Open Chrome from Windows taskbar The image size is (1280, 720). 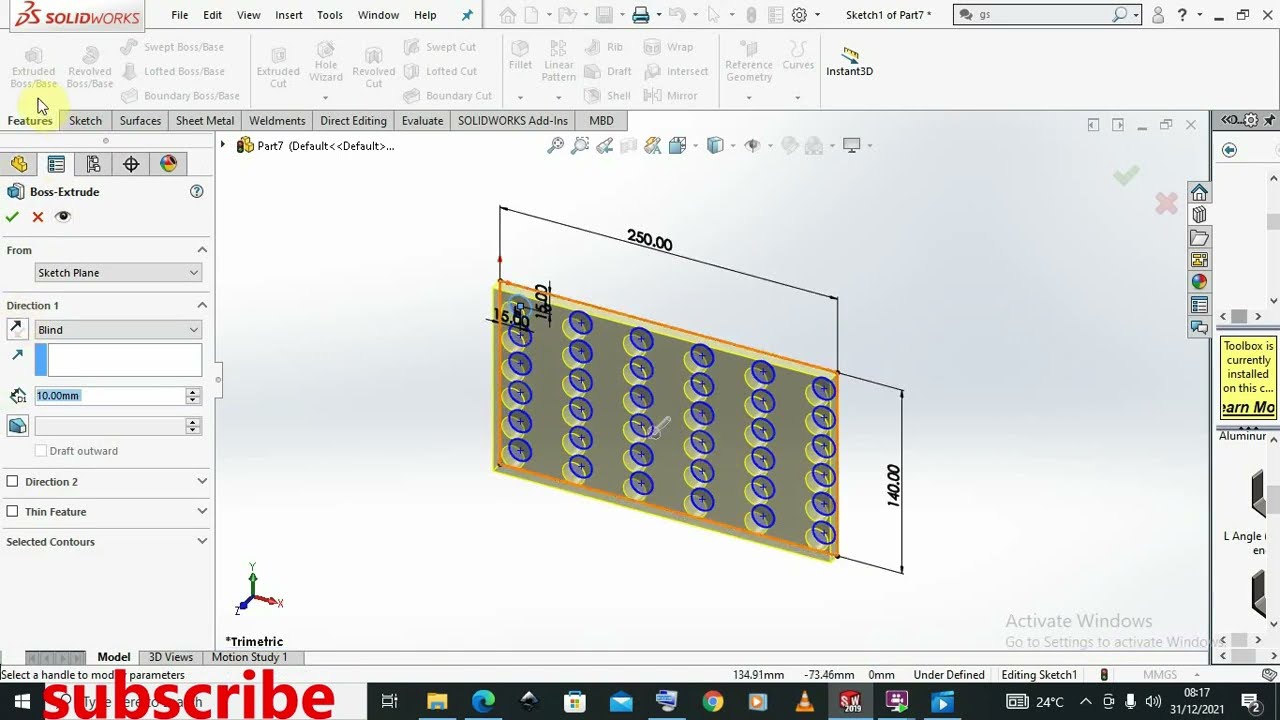(712, 702)
